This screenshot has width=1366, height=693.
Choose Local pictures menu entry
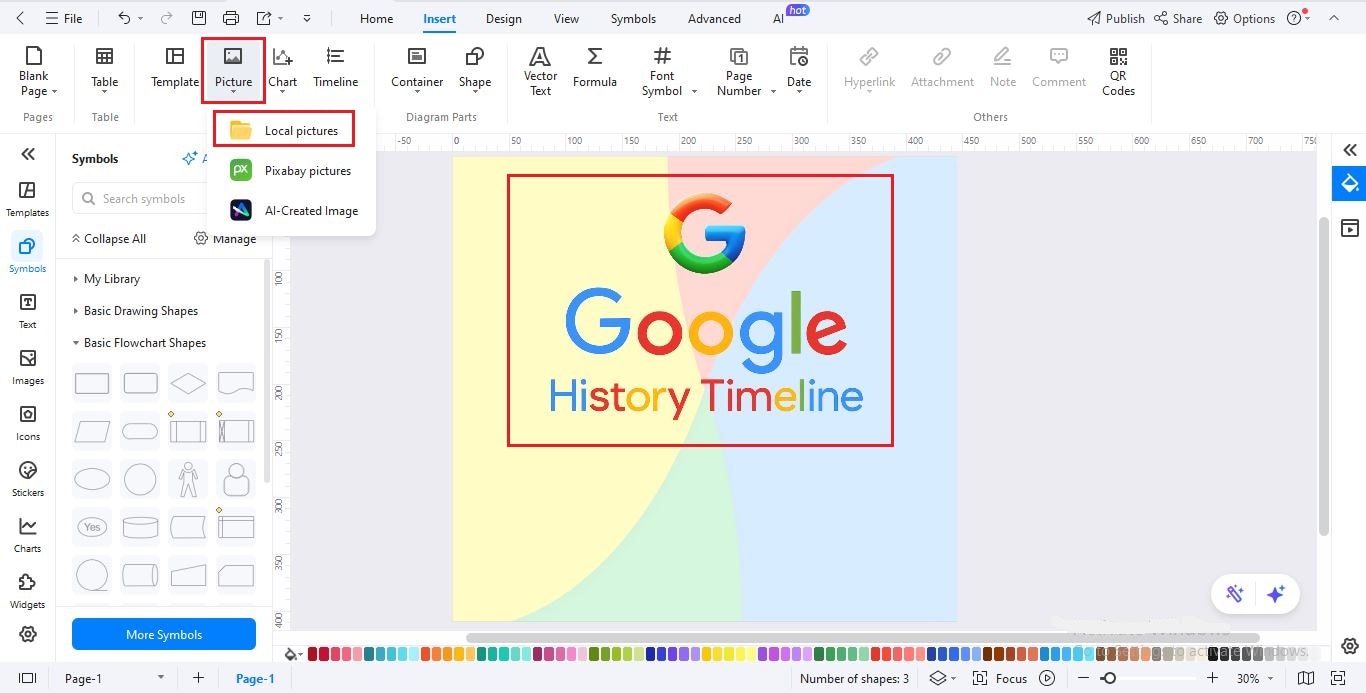click(284, 130)
